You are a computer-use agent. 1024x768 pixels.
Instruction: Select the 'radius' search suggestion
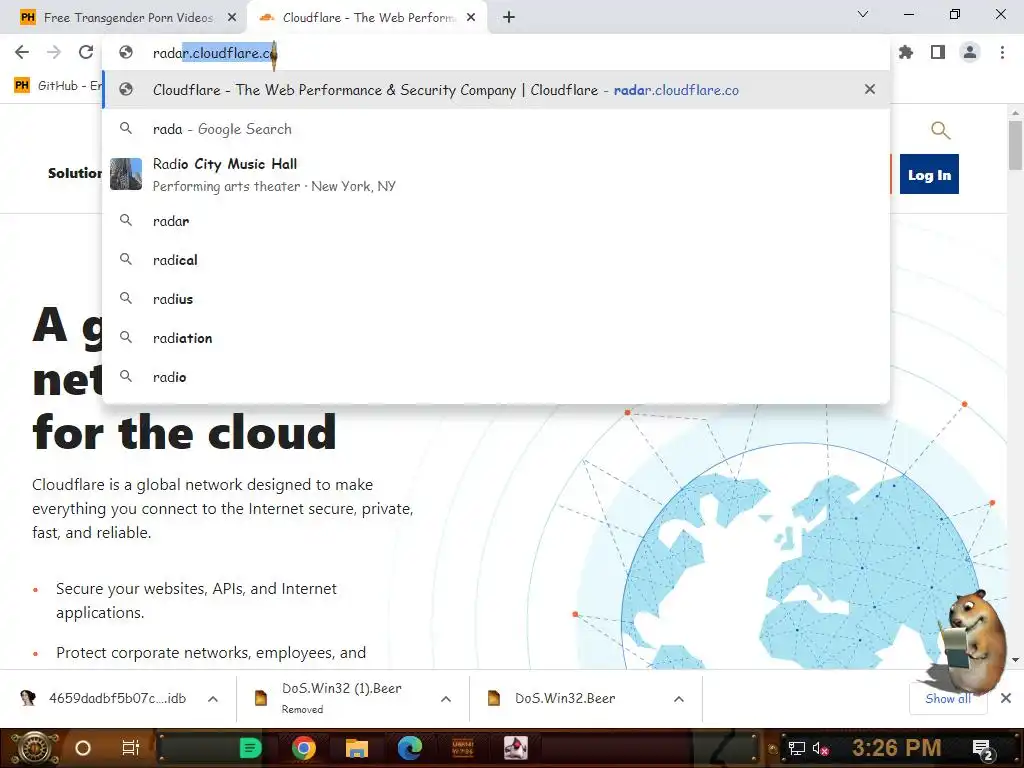[x=496, y=299]
